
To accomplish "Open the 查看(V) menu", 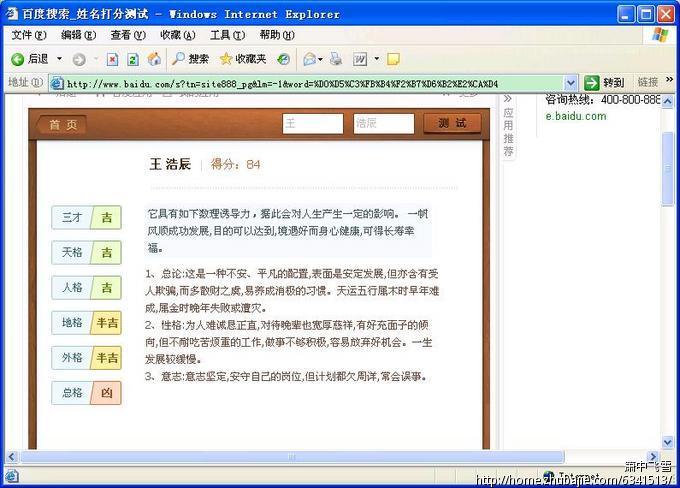I will 127,35.
